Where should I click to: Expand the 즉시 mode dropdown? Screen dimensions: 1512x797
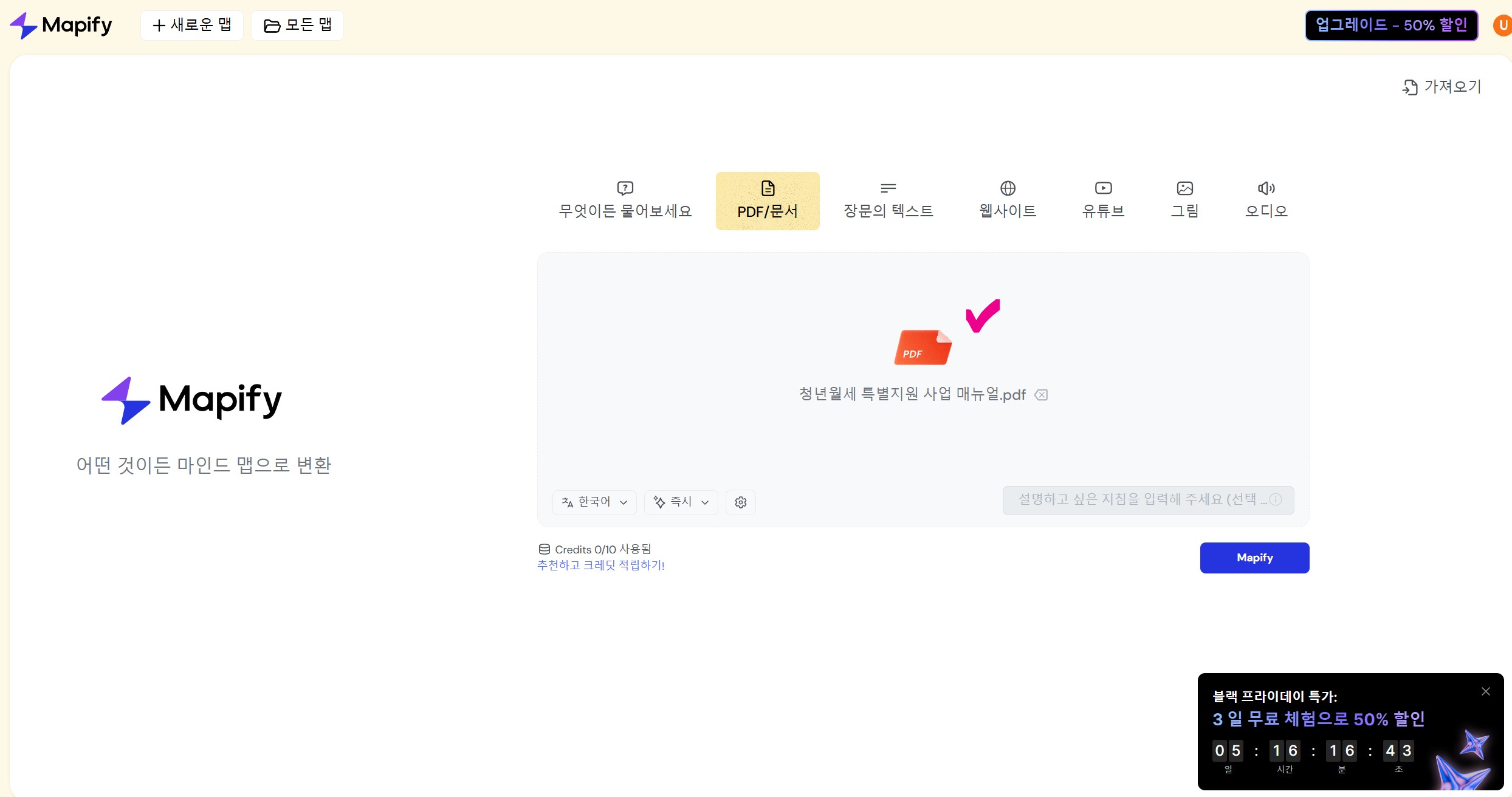coord(681,502)
